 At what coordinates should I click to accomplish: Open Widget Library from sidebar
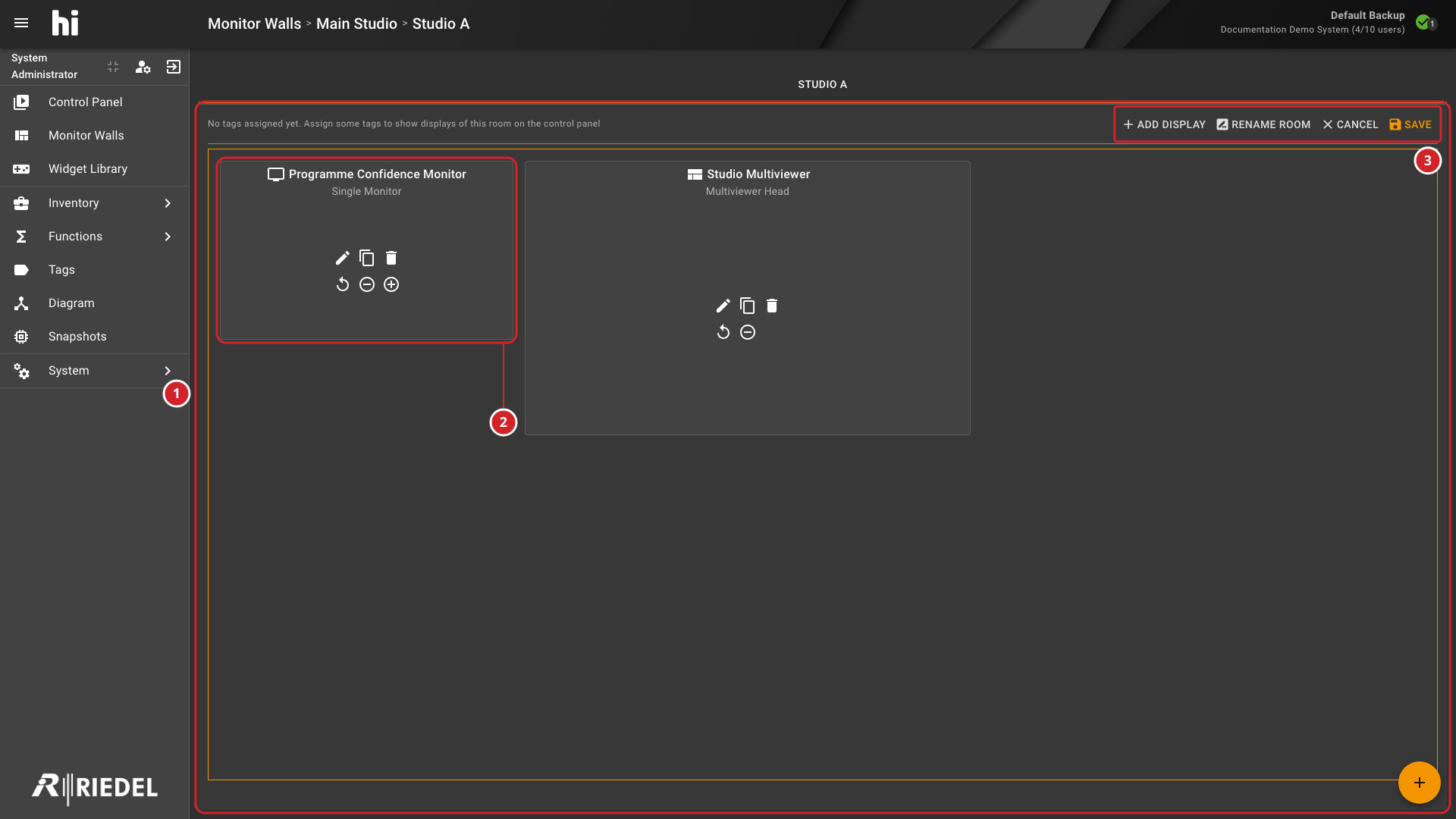click(94, 169)
